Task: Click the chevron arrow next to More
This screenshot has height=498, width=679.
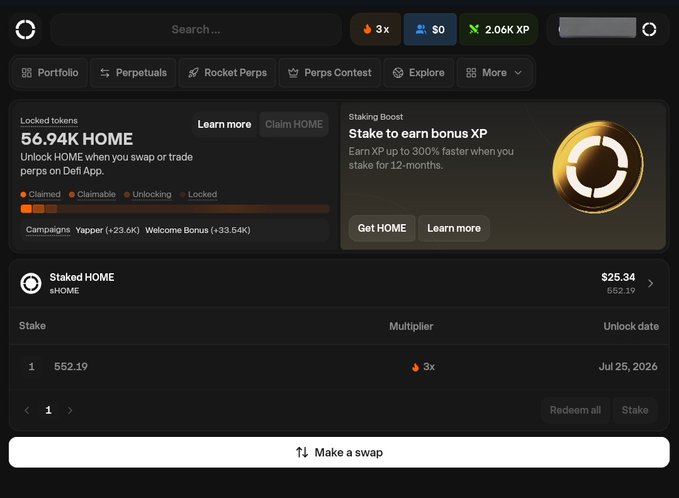Action: click(518, 73)
